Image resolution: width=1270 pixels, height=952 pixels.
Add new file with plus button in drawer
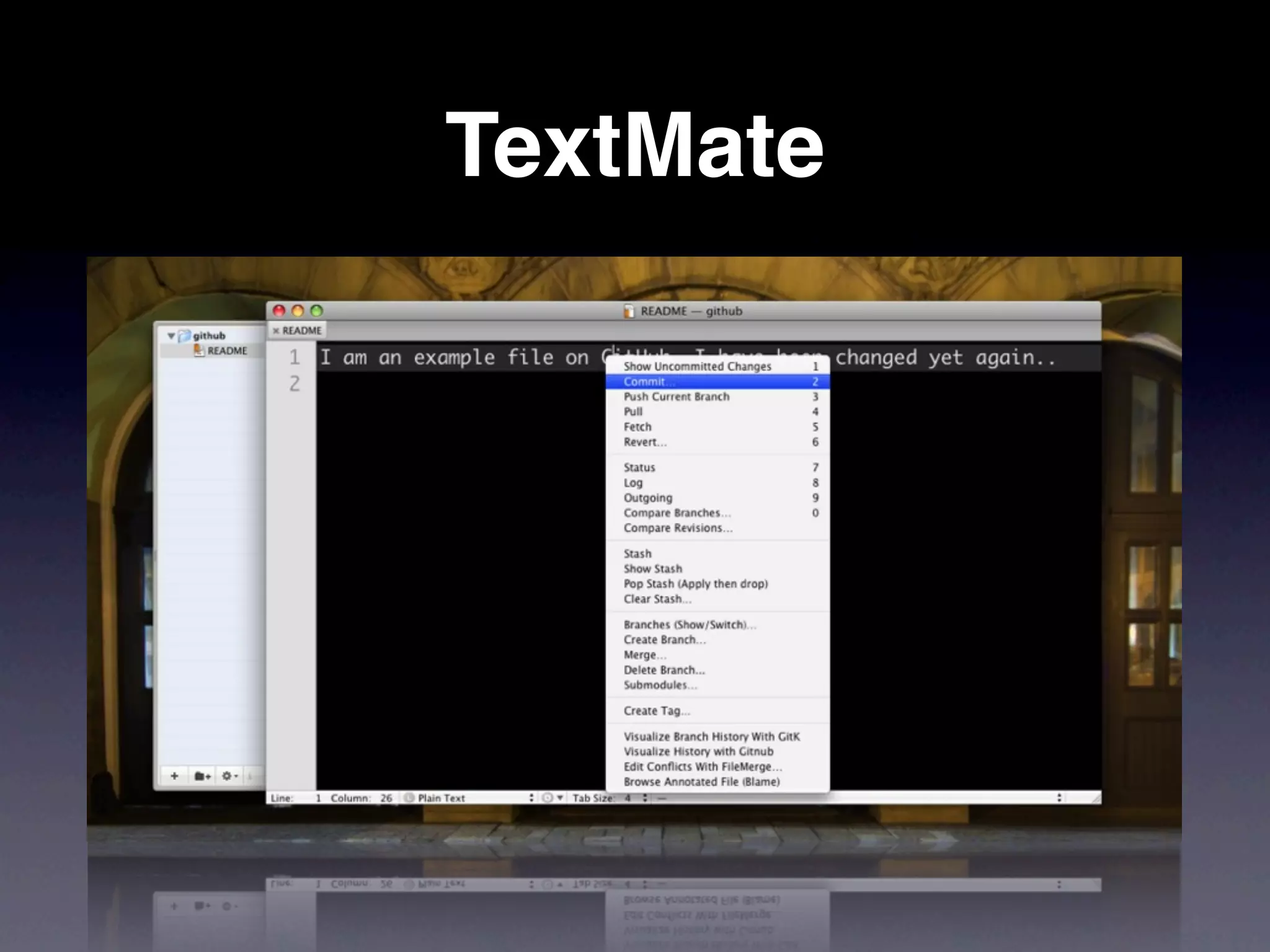[174, 776]
